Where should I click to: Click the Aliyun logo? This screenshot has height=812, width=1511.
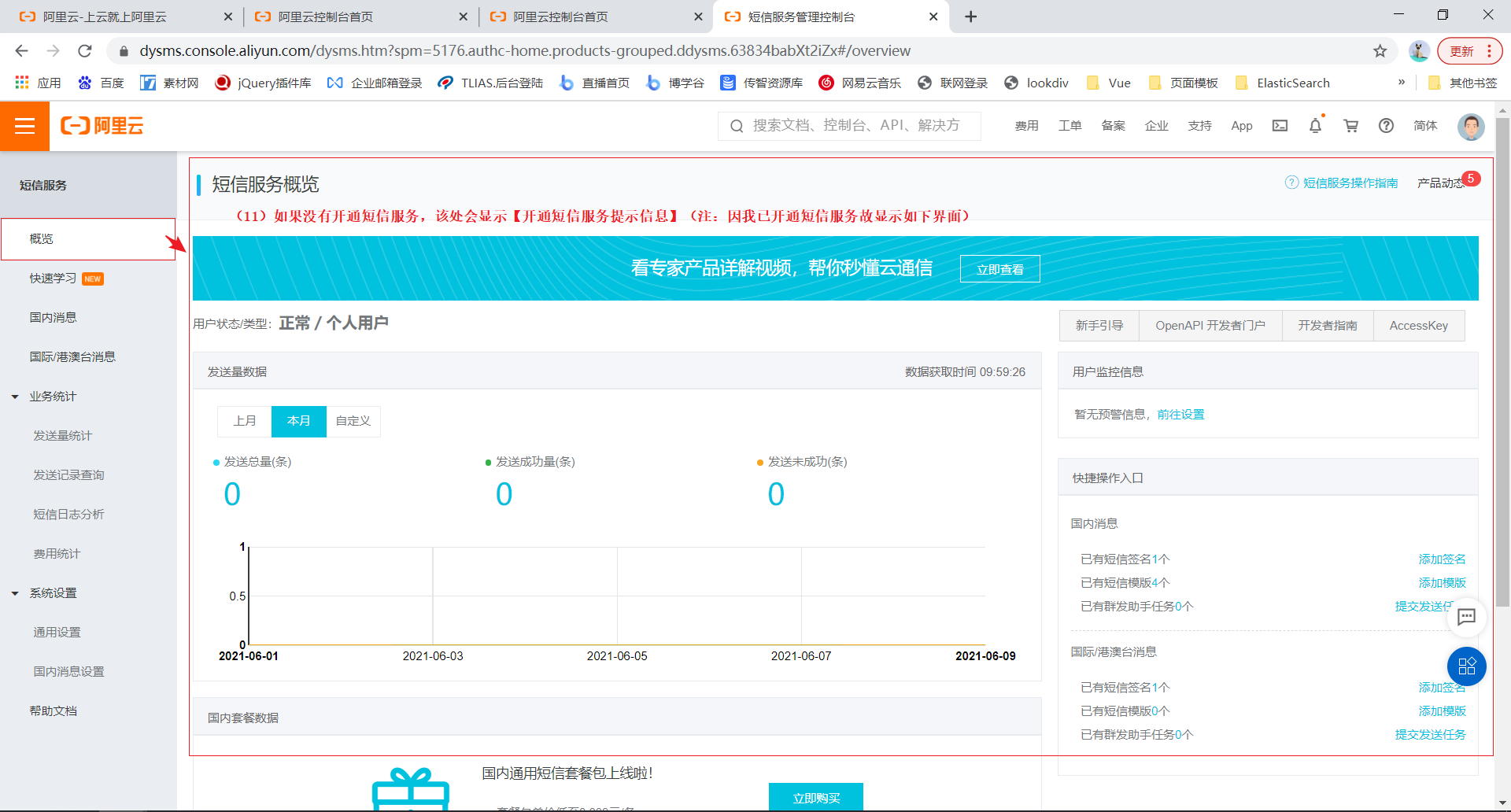(102, 126)
